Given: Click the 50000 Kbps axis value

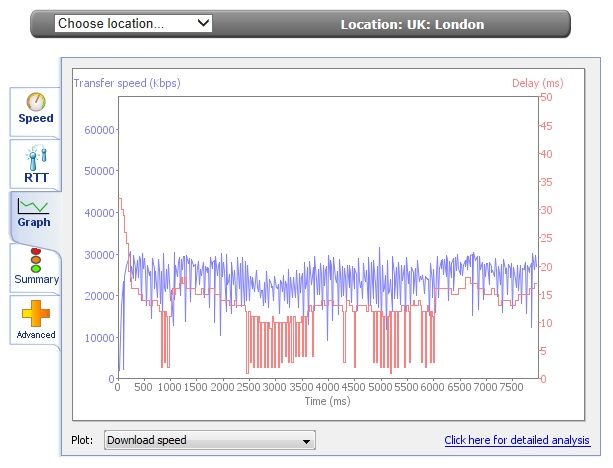Looking at the screenshot, I should pyautogui.click(x=99, y=171).
